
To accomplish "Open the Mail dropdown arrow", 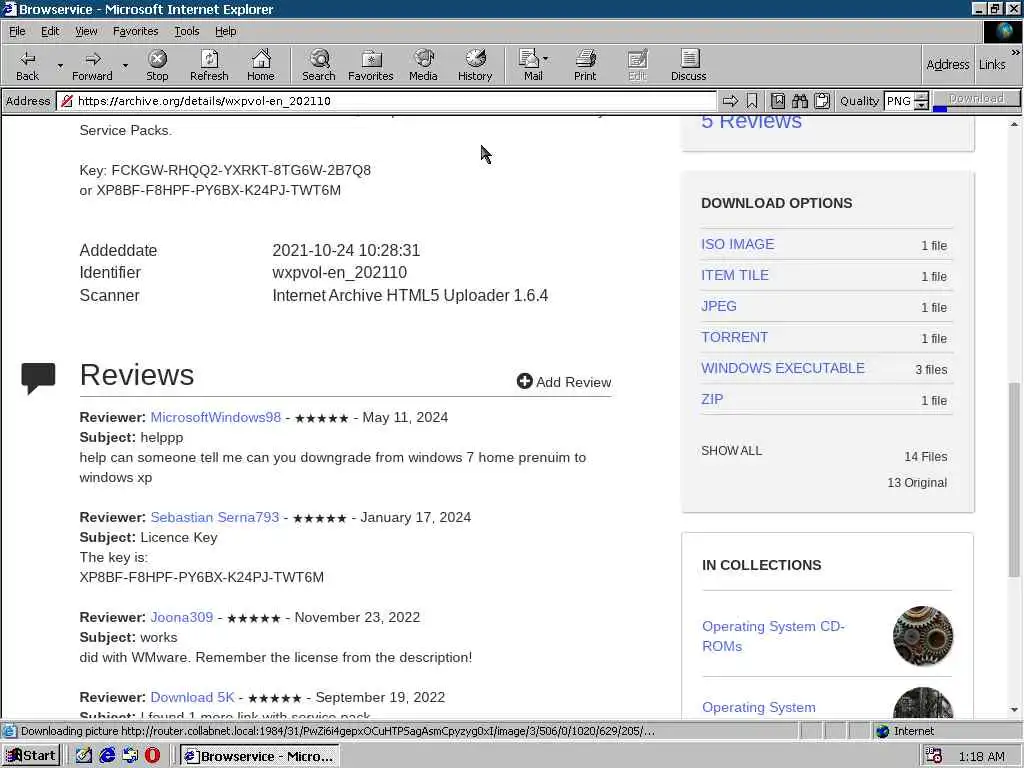I will (545, 59).
